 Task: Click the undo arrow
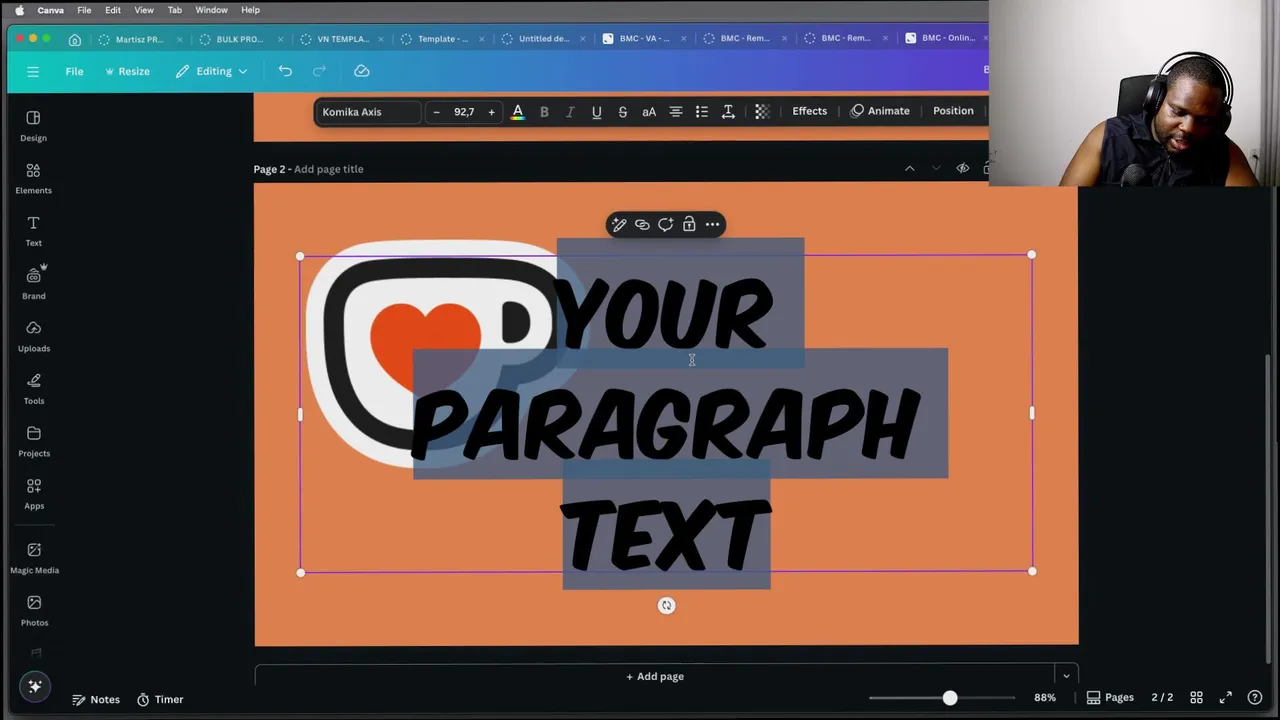coord(285,71)
